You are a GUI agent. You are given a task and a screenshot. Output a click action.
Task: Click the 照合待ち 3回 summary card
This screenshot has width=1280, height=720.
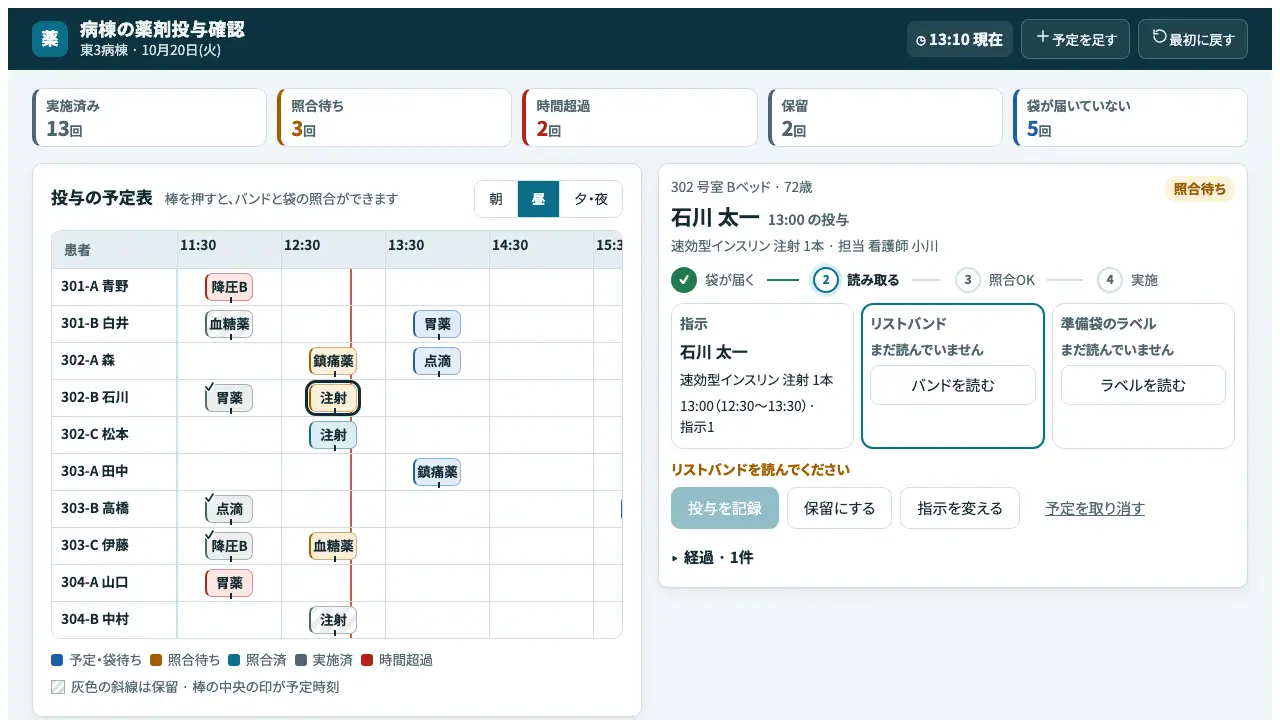[395, 118]
